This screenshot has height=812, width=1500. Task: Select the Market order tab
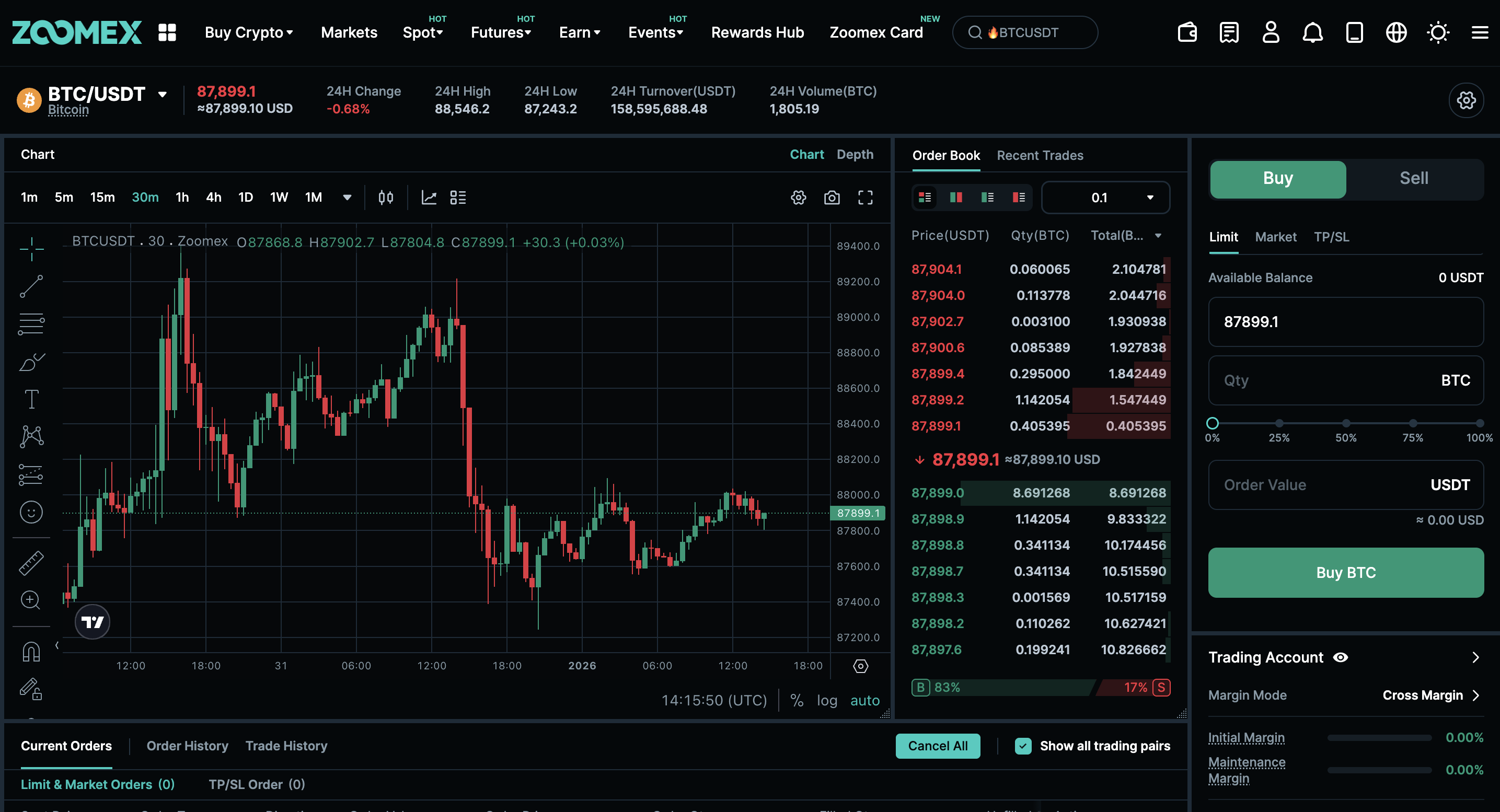(1275, 237)
